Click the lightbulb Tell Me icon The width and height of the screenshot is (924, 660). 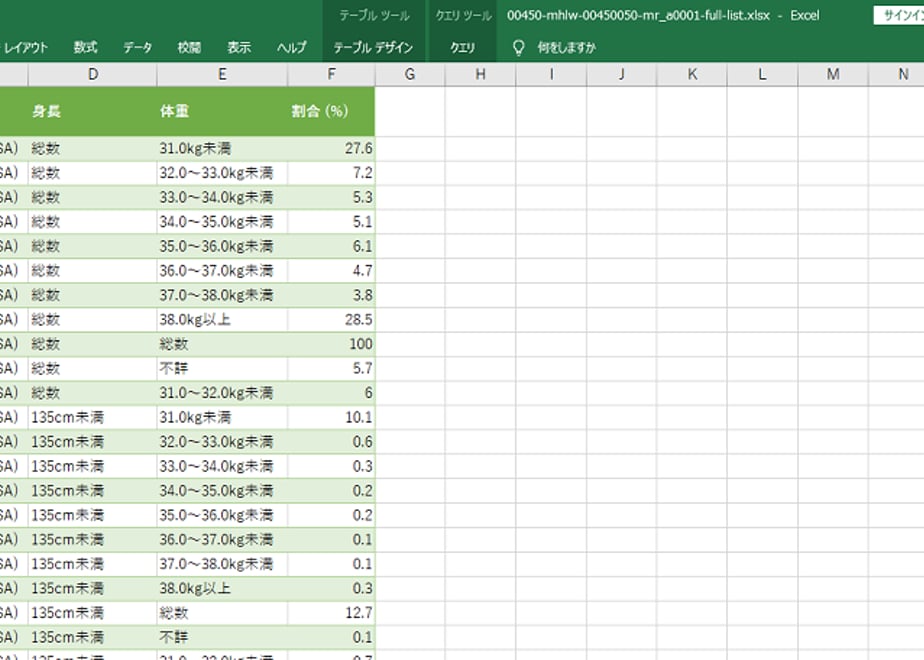pyautogui.click(x=518, y=48)
